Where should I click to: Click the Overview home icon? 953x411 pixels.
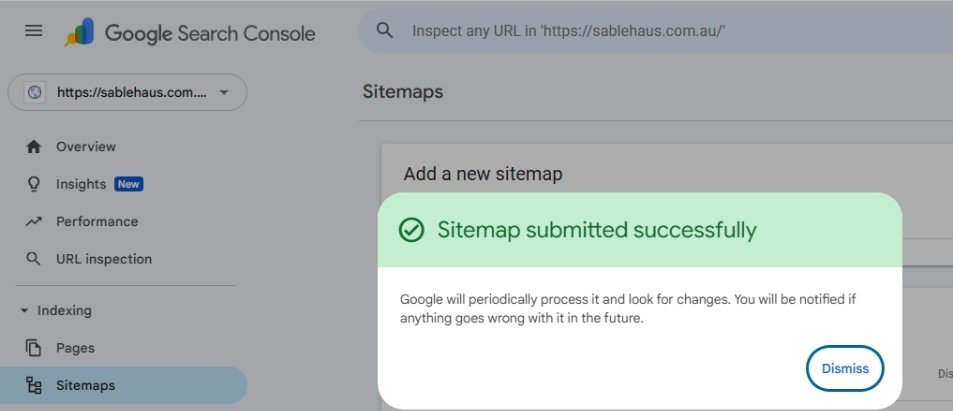click(33, 147)
